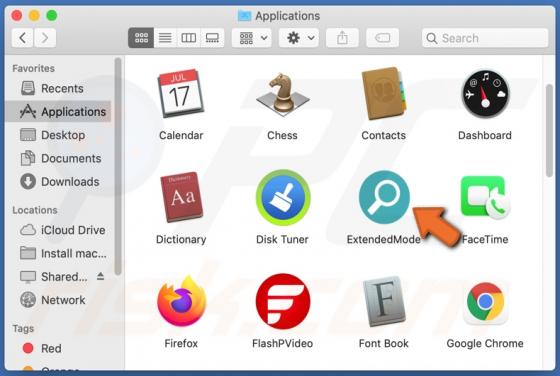The width and height of the screenshot is (560, 376).
Task: Open the Calendar app icon
Action: [181, 94]
